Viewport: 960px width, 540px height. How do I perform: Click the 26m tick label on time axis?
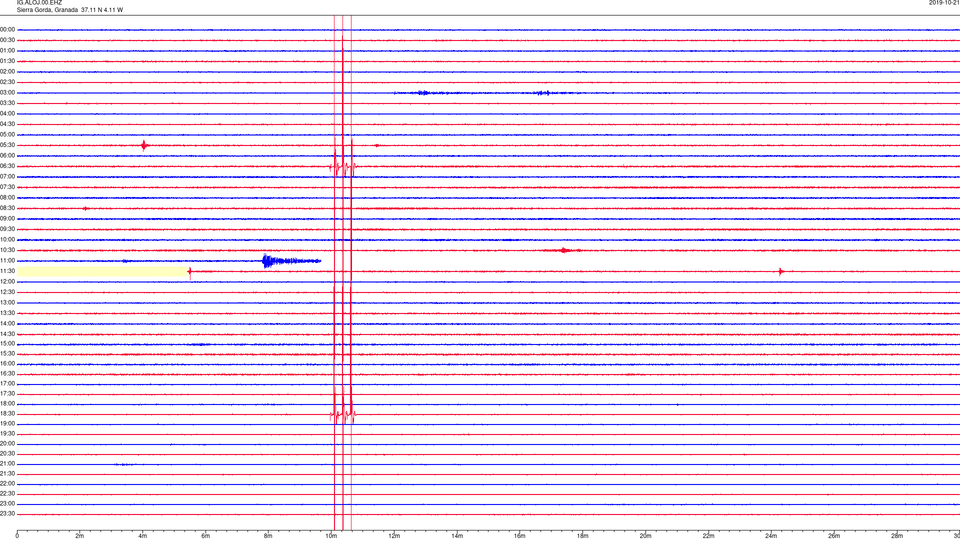(x=834, y=536)
